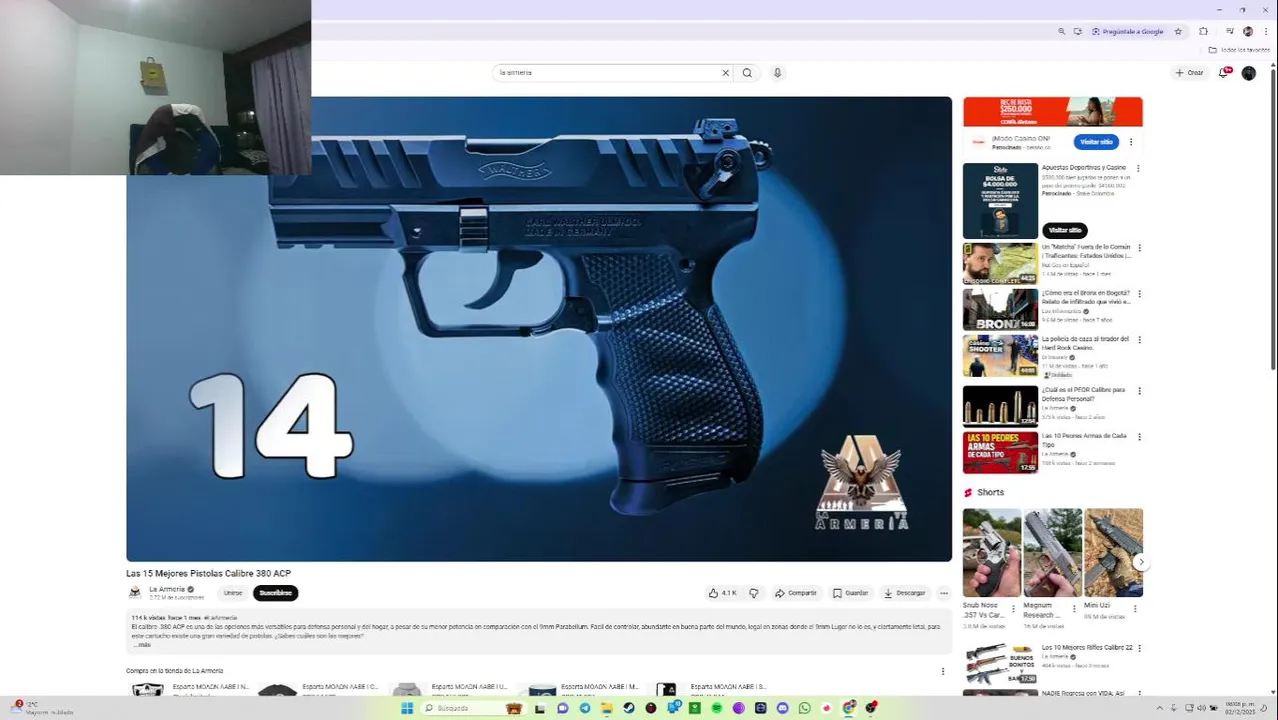This screenshot has height=720, width=1278.
Task: Bookmark this page with star icon
Action: (x=1178, y=31)
